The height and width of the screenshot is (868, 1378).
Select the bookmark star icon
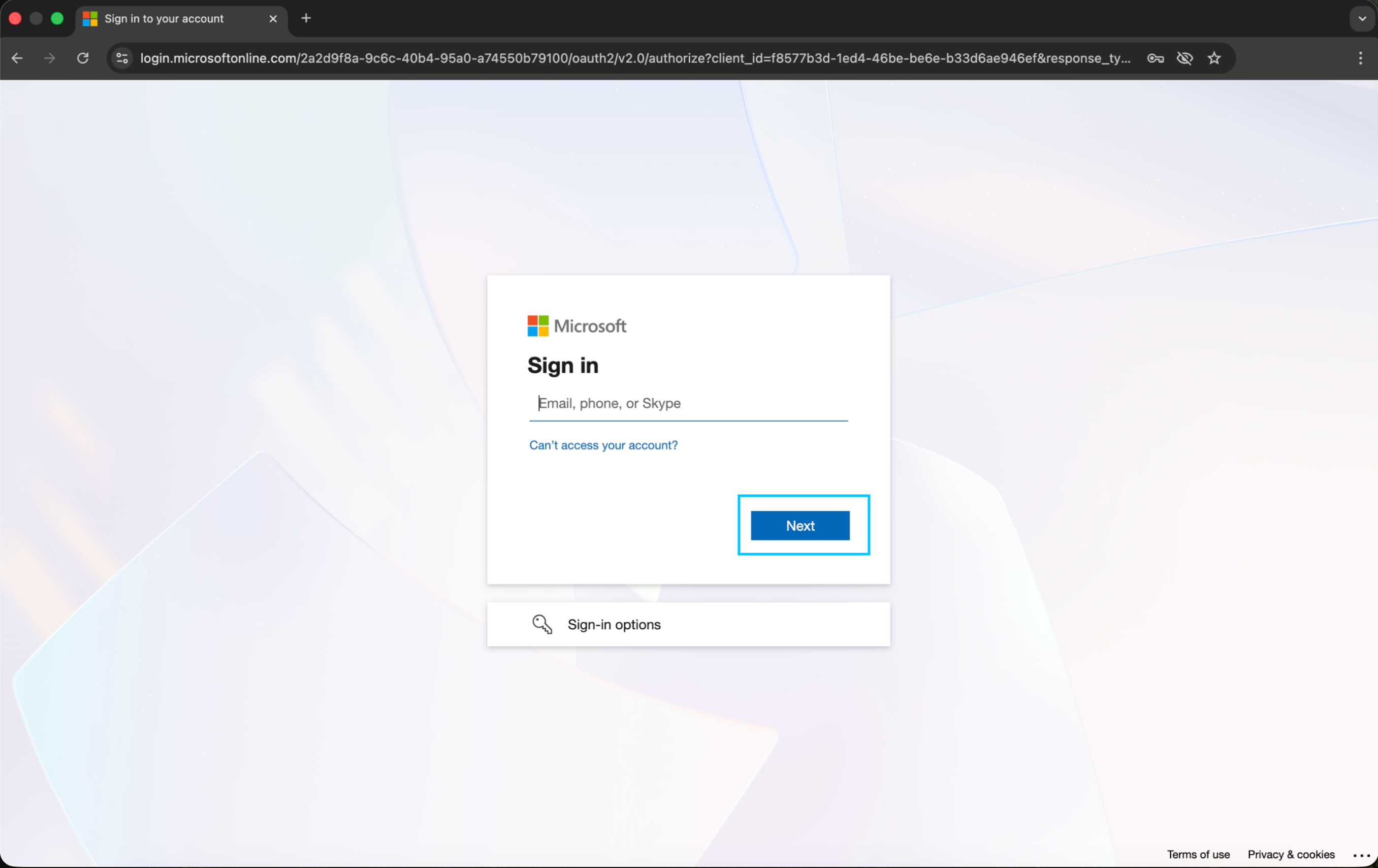click(x=1214, y=58)
